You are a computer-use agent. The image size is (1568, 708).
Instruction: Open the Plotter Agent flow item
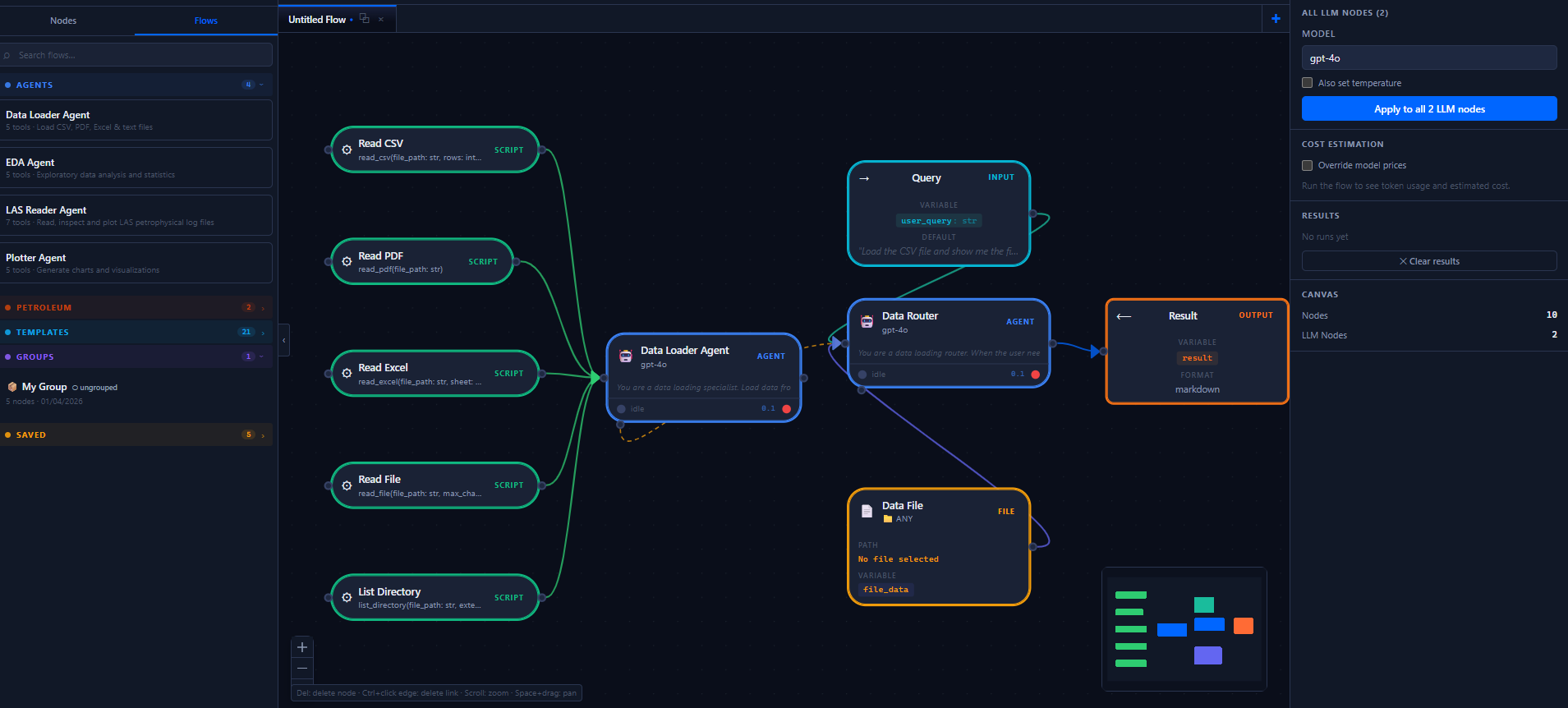136,264
